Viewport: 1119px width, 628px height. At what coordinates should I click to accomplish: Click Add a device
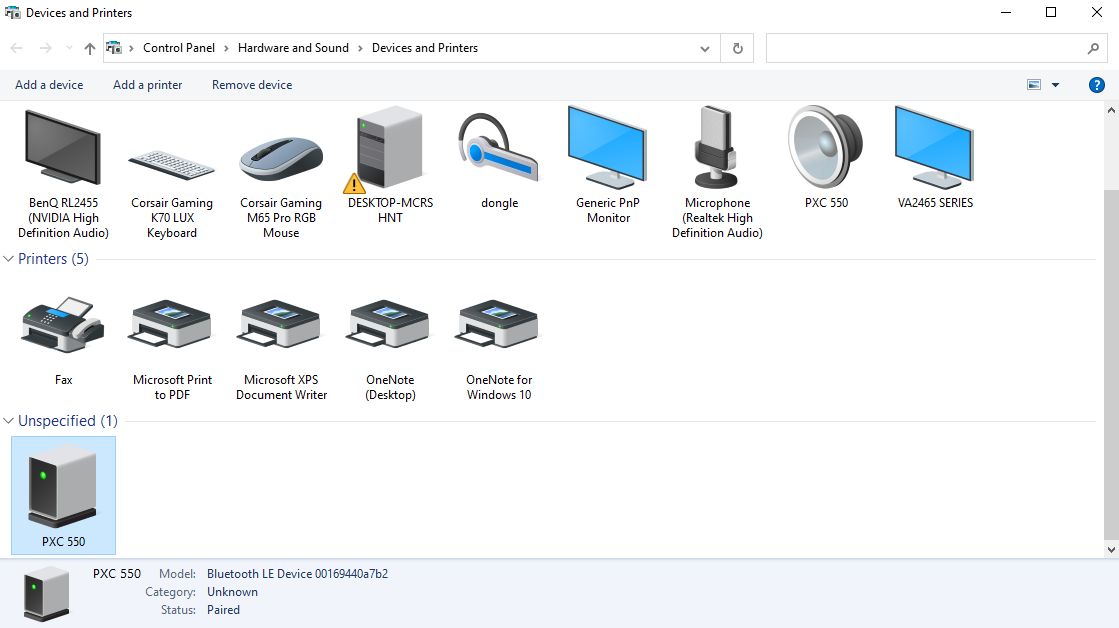(x=49, y=85)
